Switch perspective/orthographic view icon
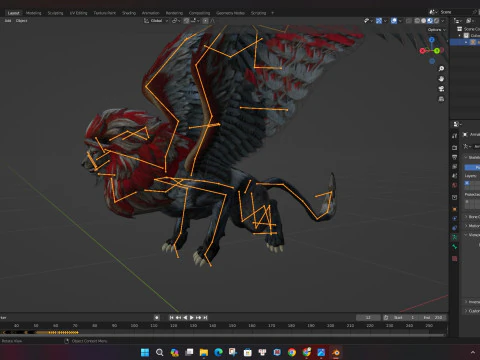The image size is (480, 360). tap(441, 99)
